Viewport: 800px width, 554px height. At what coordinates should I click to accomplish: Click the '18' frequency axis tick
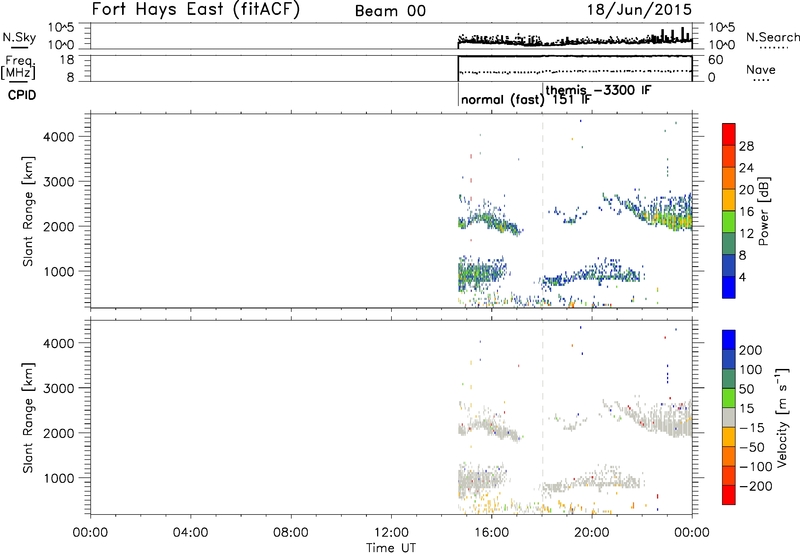67,60
